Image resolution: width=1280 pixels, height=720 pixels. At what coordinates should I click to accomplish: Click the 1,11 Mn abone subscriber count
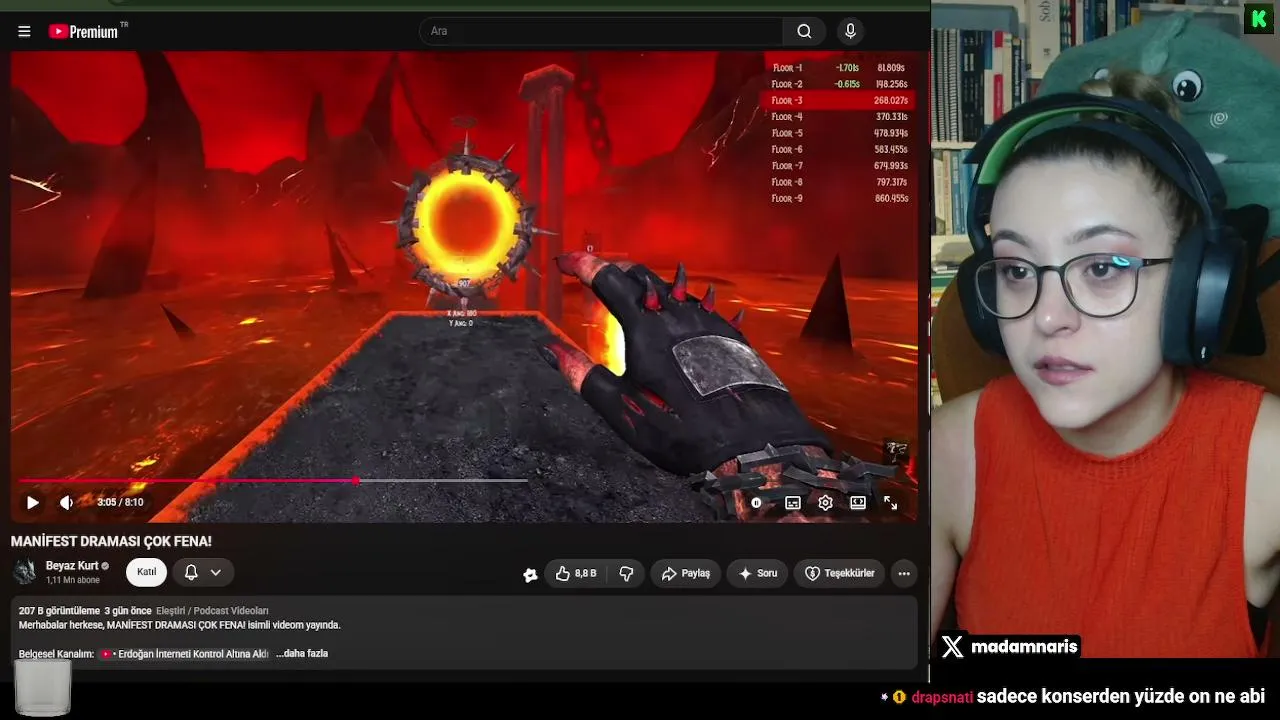click(73, 580)
